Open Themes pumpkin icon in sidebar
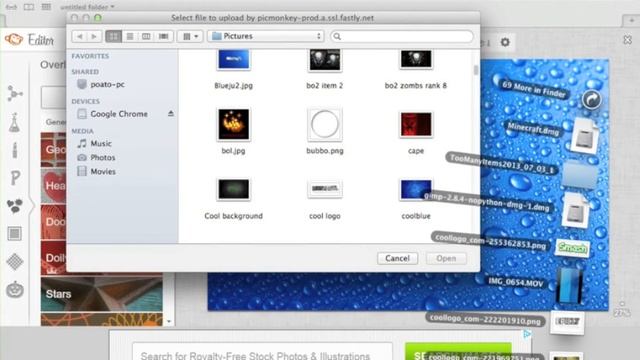 pyautogui.click(x=15, y=290)
